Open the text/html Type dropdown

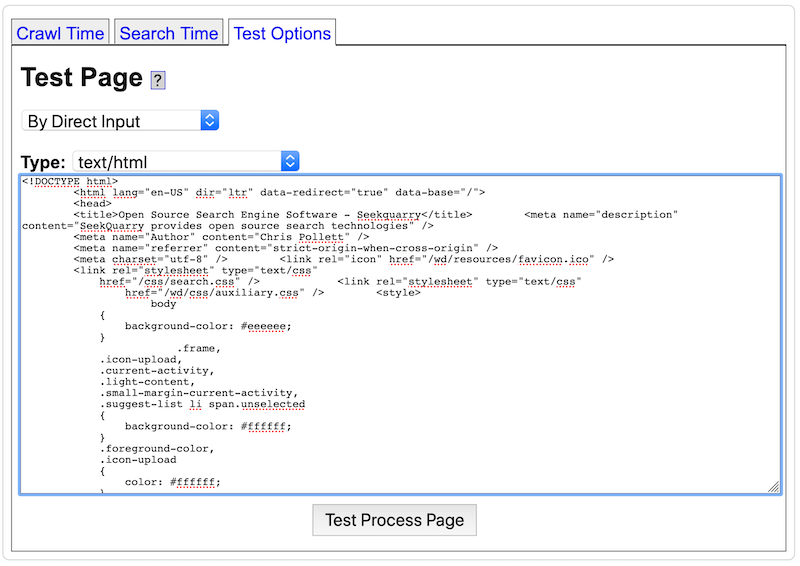186,162
